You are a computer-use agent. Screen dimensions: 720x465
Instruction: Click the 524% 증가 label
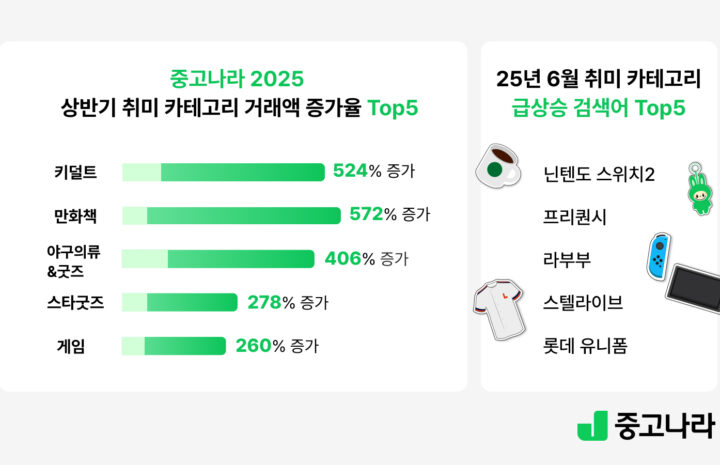tap(374, 171)
